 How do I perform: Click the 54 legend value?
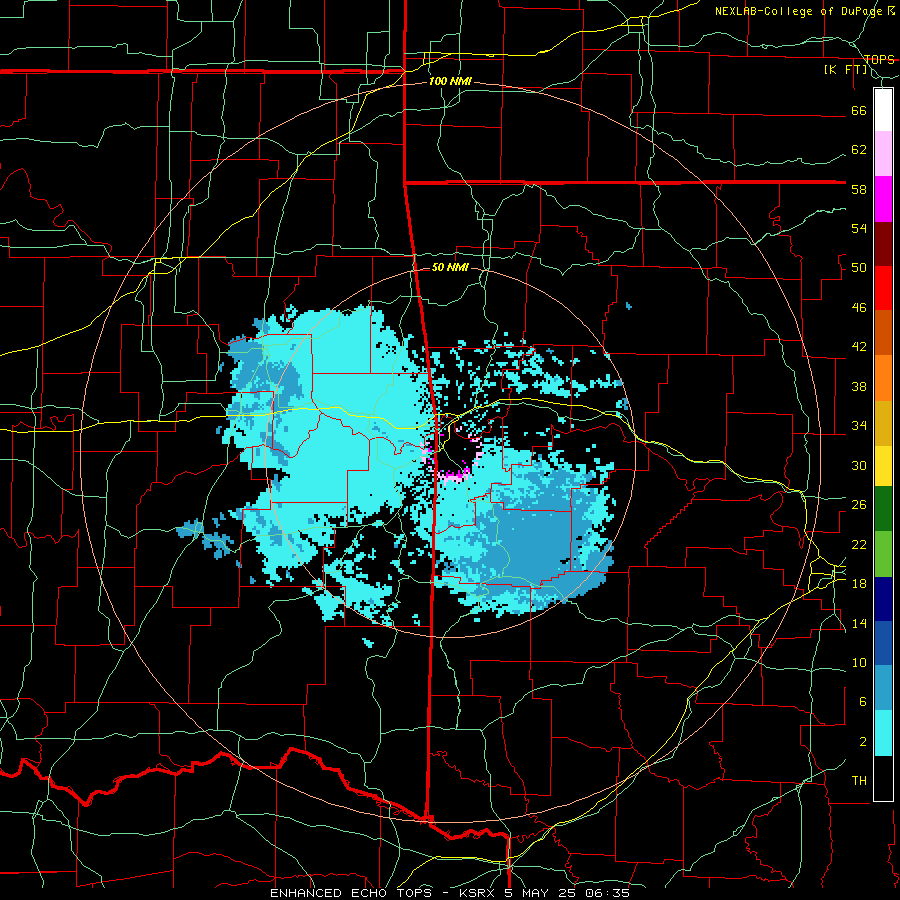point(859,228)
